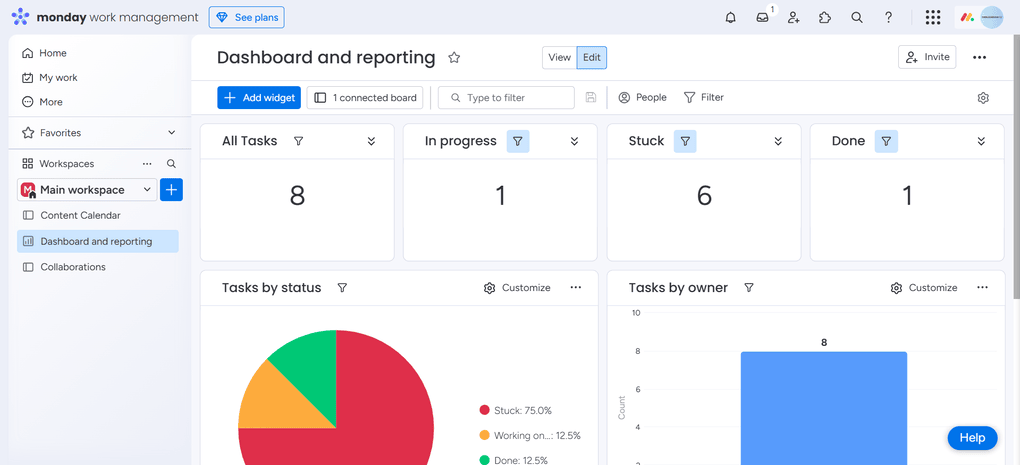1020x465 pixels.
Task: Open the inbox tray icon
Action: tap(762, 18)
